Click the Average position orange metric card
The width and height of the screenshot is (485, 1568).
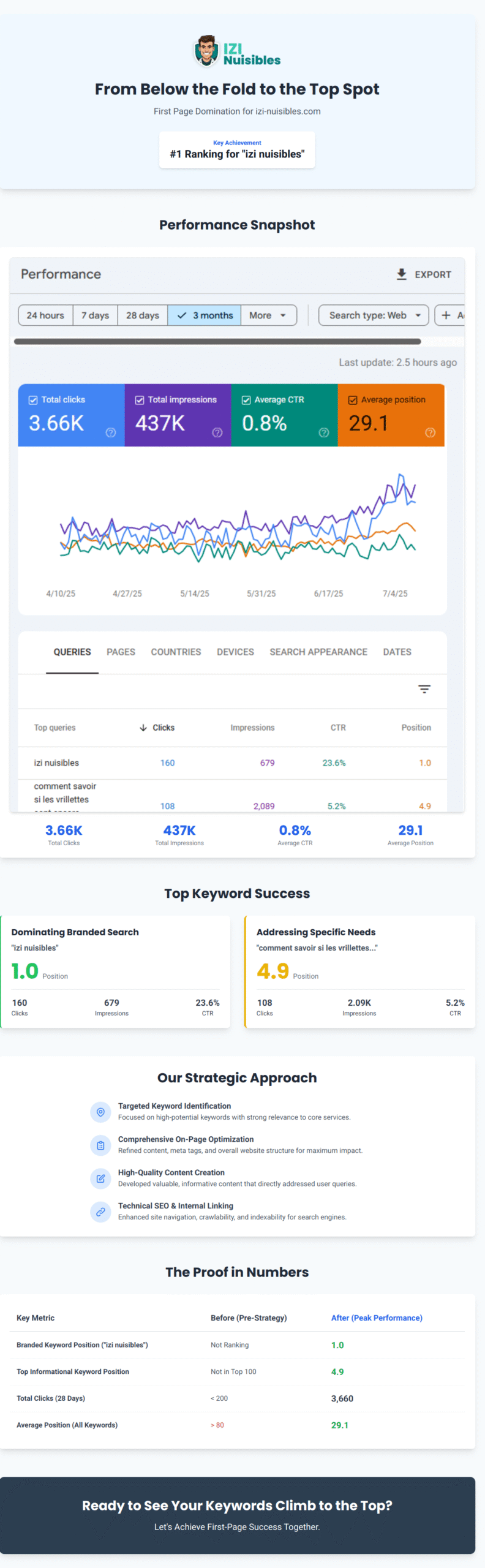391,415
